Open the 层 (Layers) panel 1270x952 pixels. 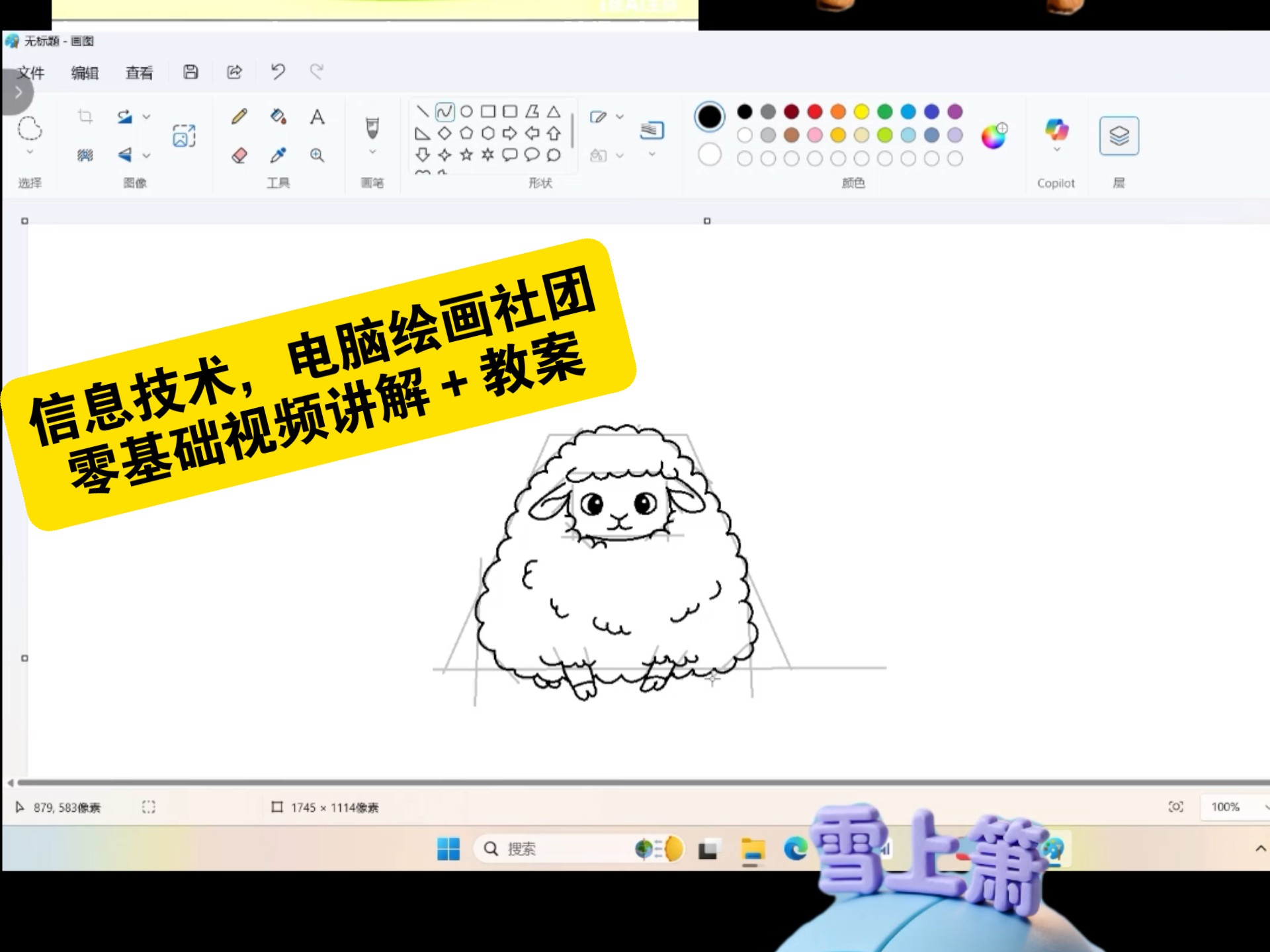point(1119,134)
